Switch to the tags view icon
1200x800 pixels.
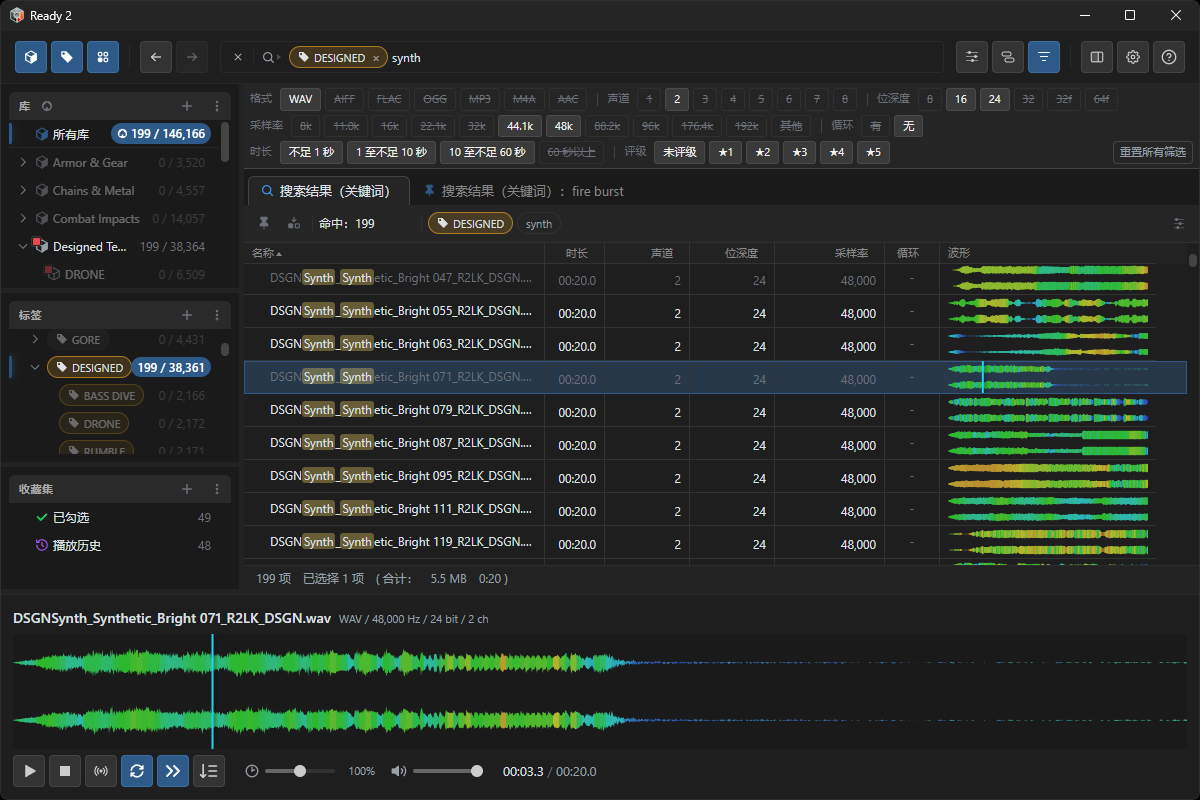67,57
